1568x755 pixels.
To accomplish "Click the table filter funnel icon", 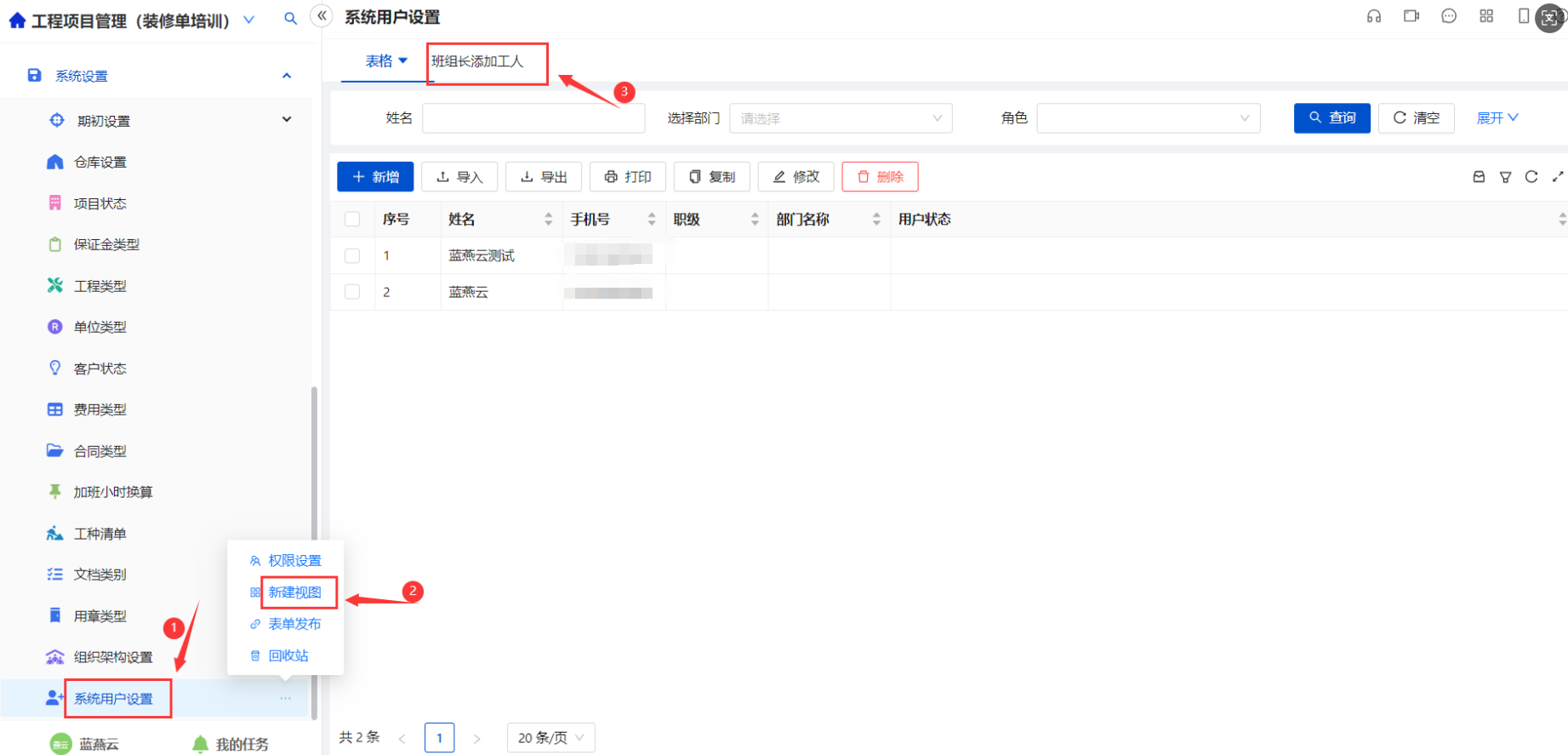I will 1505,177.
